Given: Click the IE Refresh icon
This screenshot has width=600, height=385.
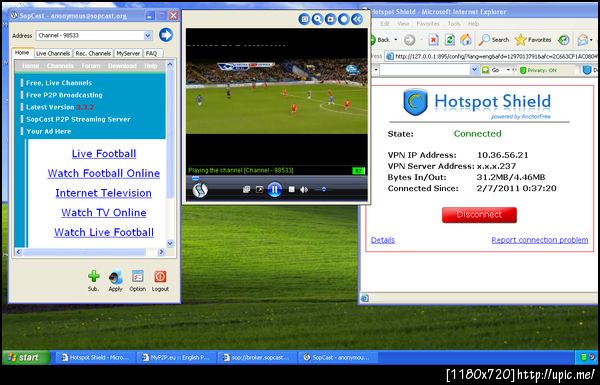Looking at the screenshot, I should coord(450,40).
